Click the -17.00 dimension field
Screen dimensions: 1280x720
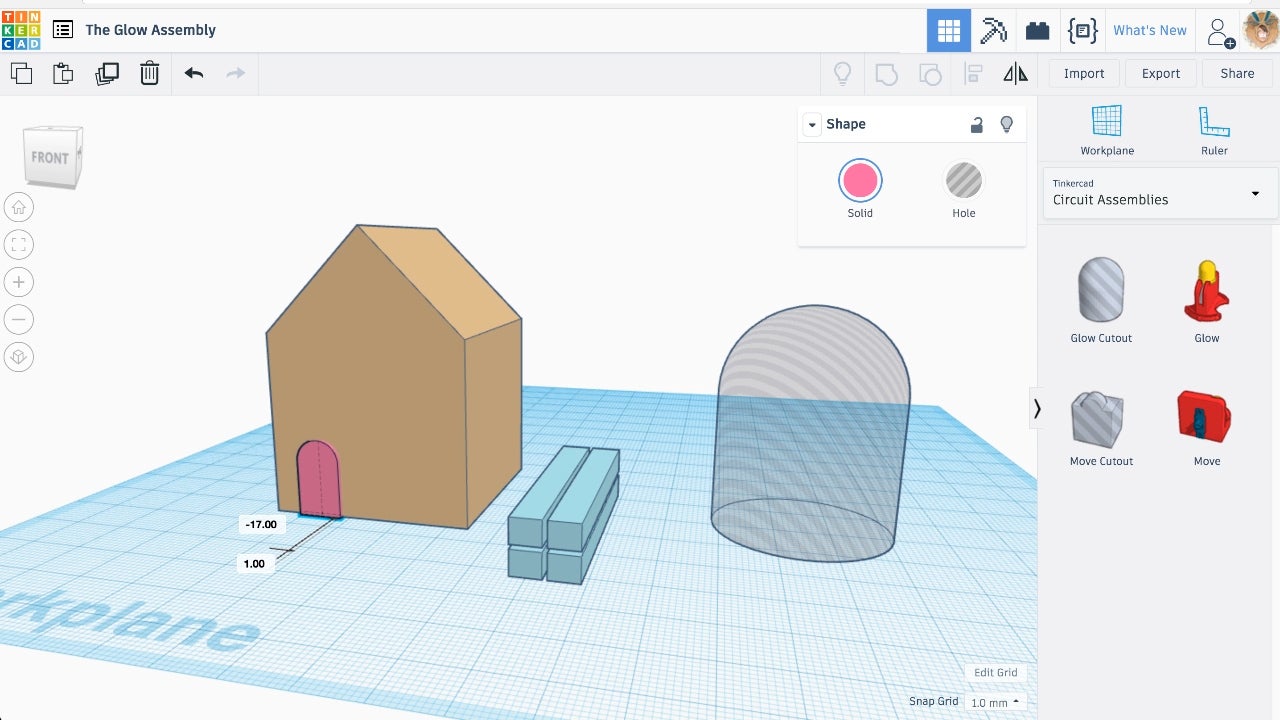tap(261, 524)
